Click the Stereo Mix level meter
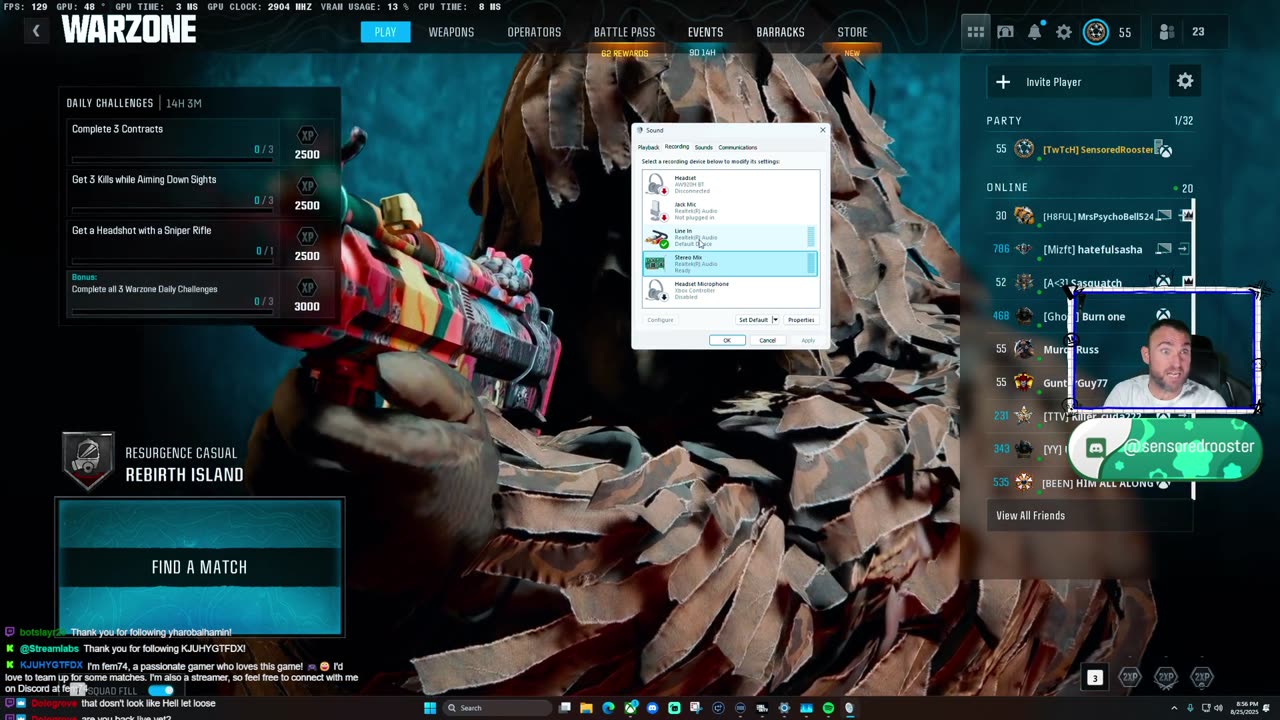 pyautogui.click(x=811, y=263)
